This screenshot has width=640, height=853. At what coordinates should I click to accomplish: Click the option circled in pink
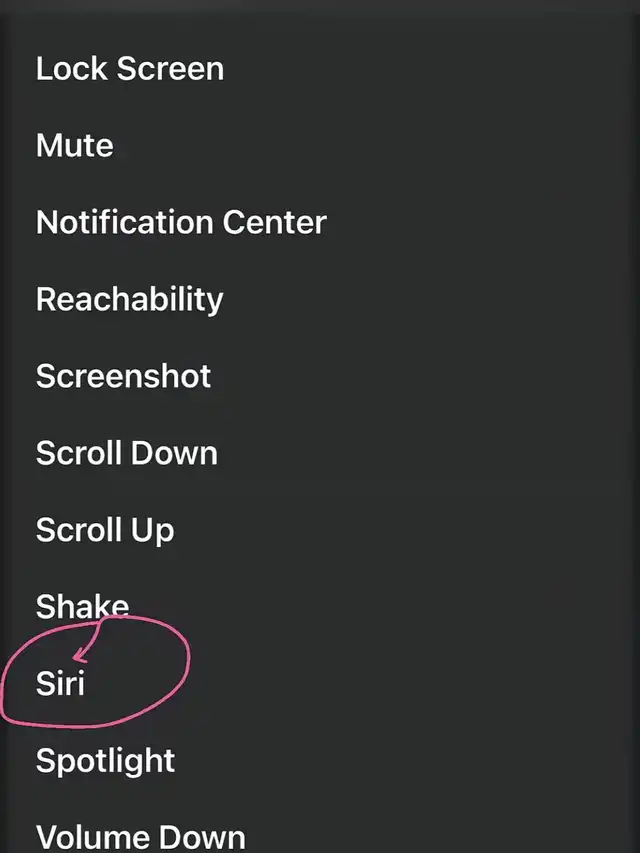click(61, 684)
